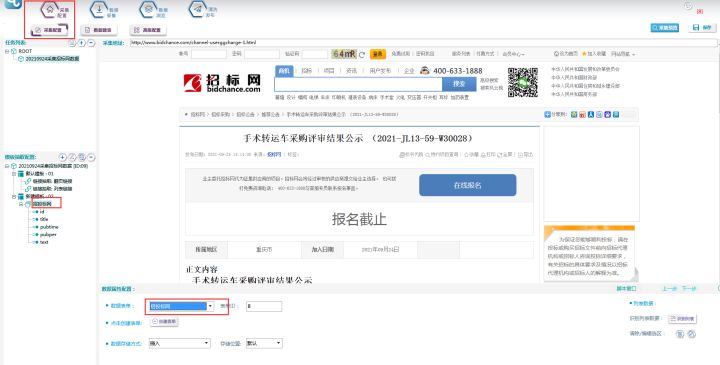Click the webpage account input field
Screen dimensions: 720x365
[209, 54]
